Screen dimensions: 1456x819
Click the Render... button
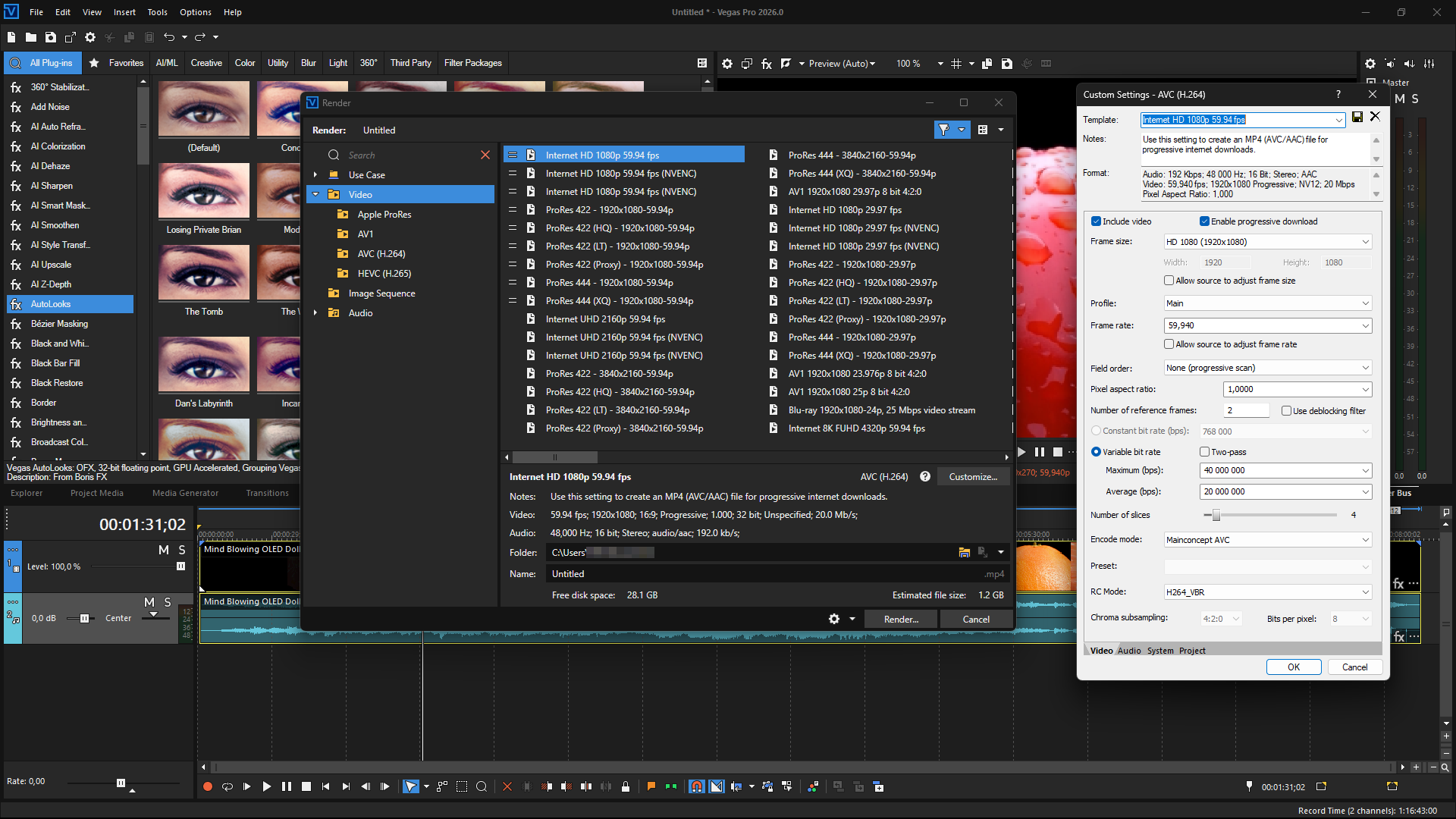pos(901,620)
